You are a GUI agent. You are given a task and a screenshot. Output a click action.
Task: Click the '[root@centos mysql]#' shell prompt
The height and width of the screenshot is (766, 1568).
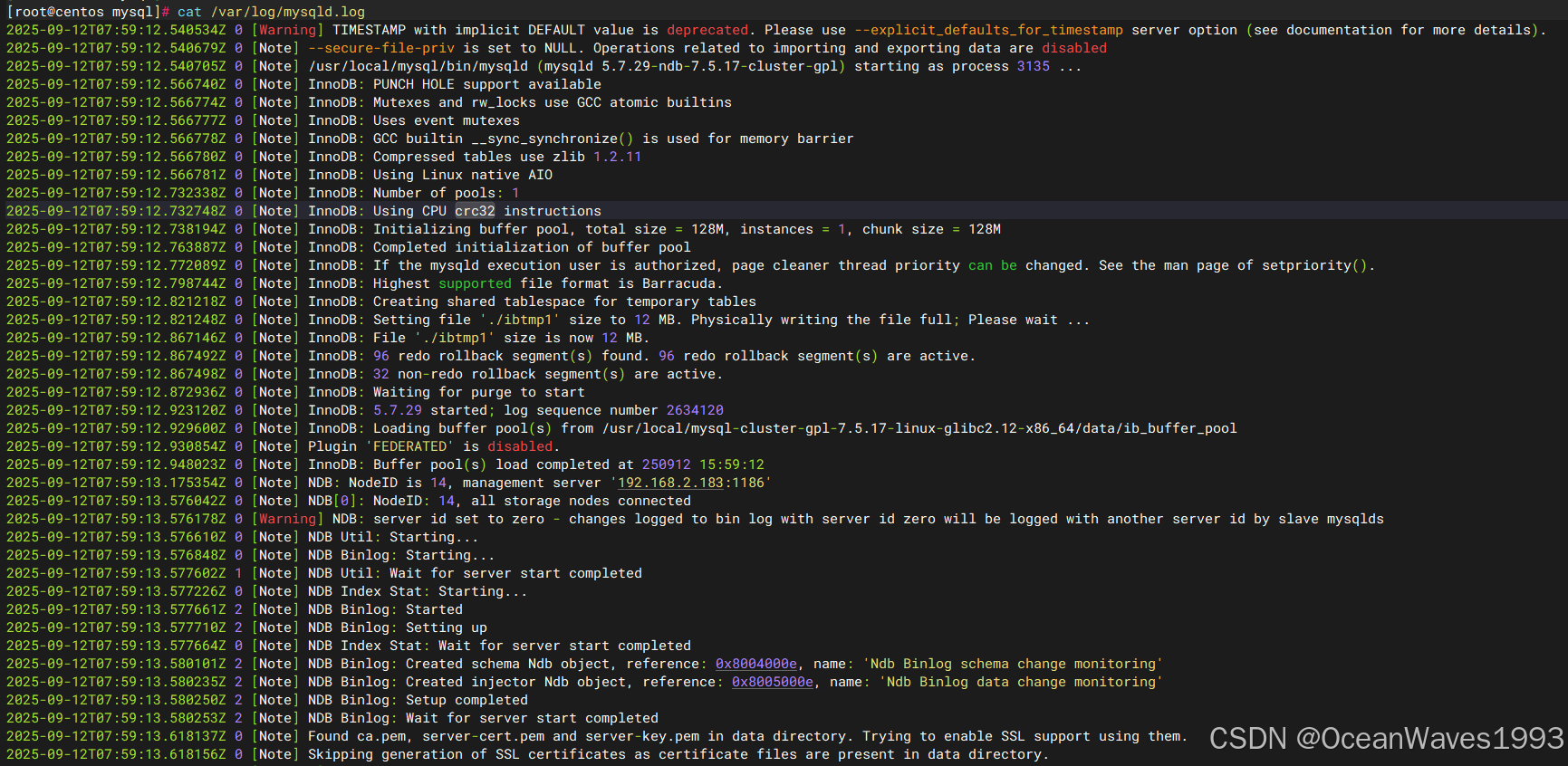[88, 12]
